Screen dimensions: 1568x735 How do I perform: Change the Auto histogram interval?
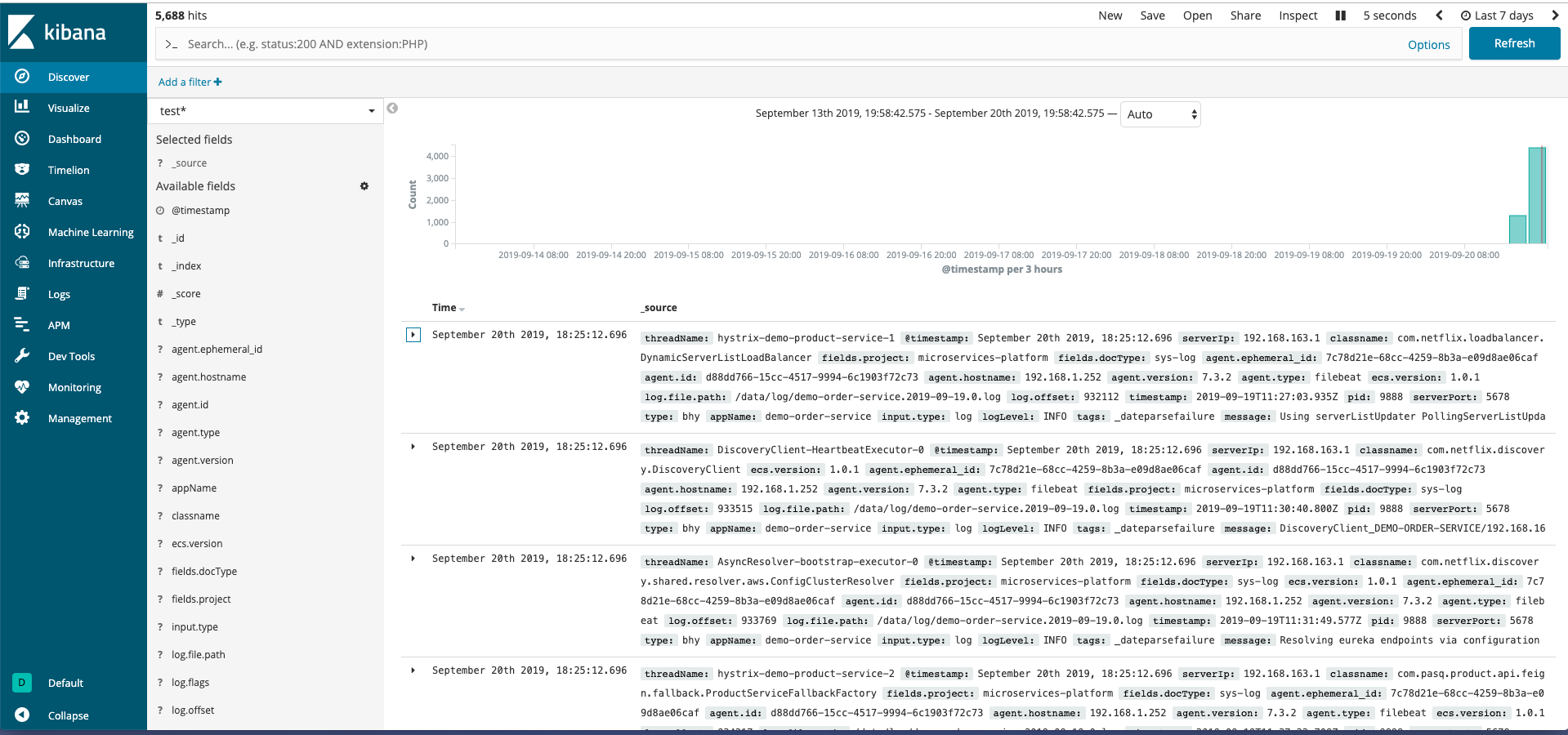[x=1159, y=114]
